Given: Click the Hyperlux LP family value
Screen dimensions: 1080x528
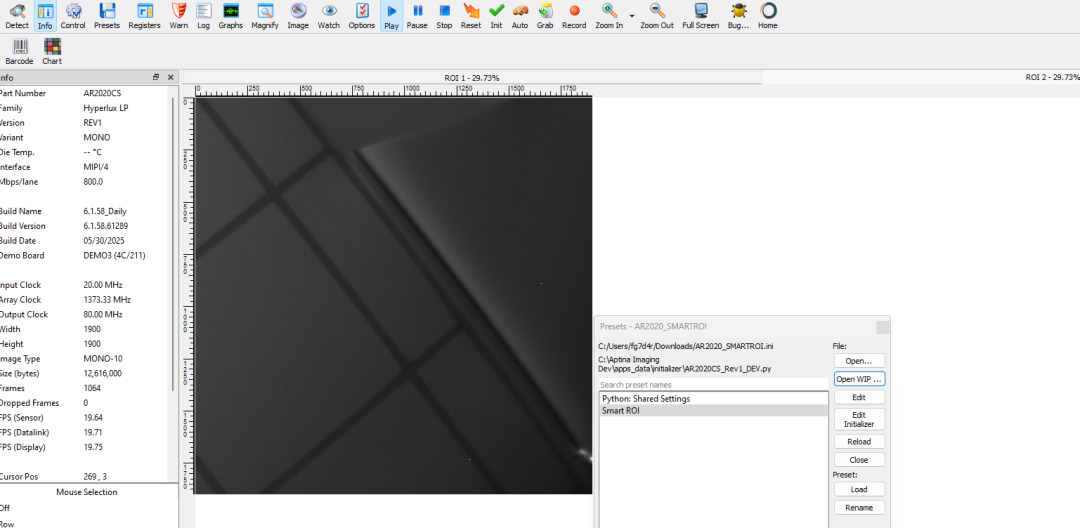Looking at the screenshot, I should click(x=105, y=108).
